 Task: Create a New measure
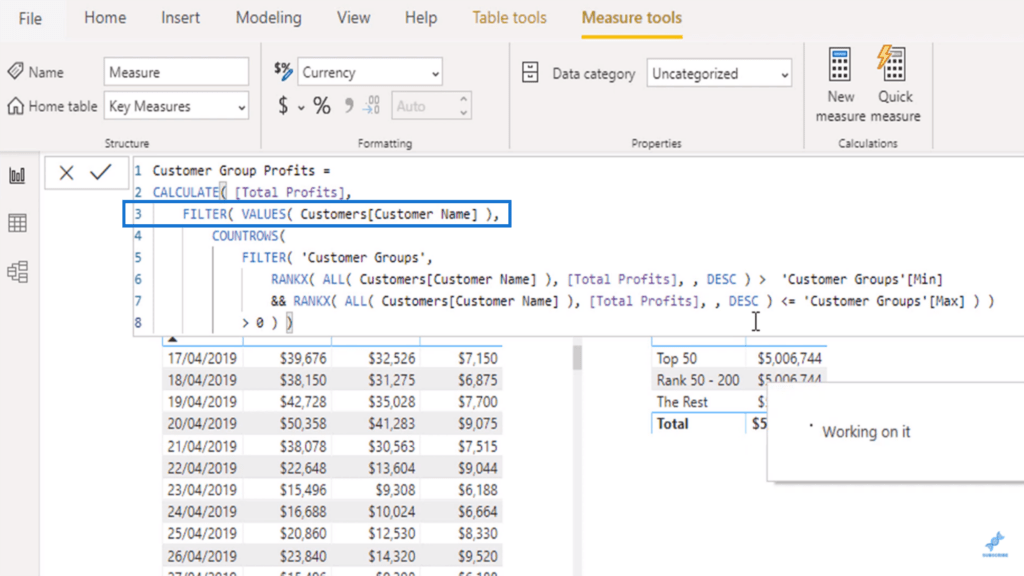tap(840, 85)
